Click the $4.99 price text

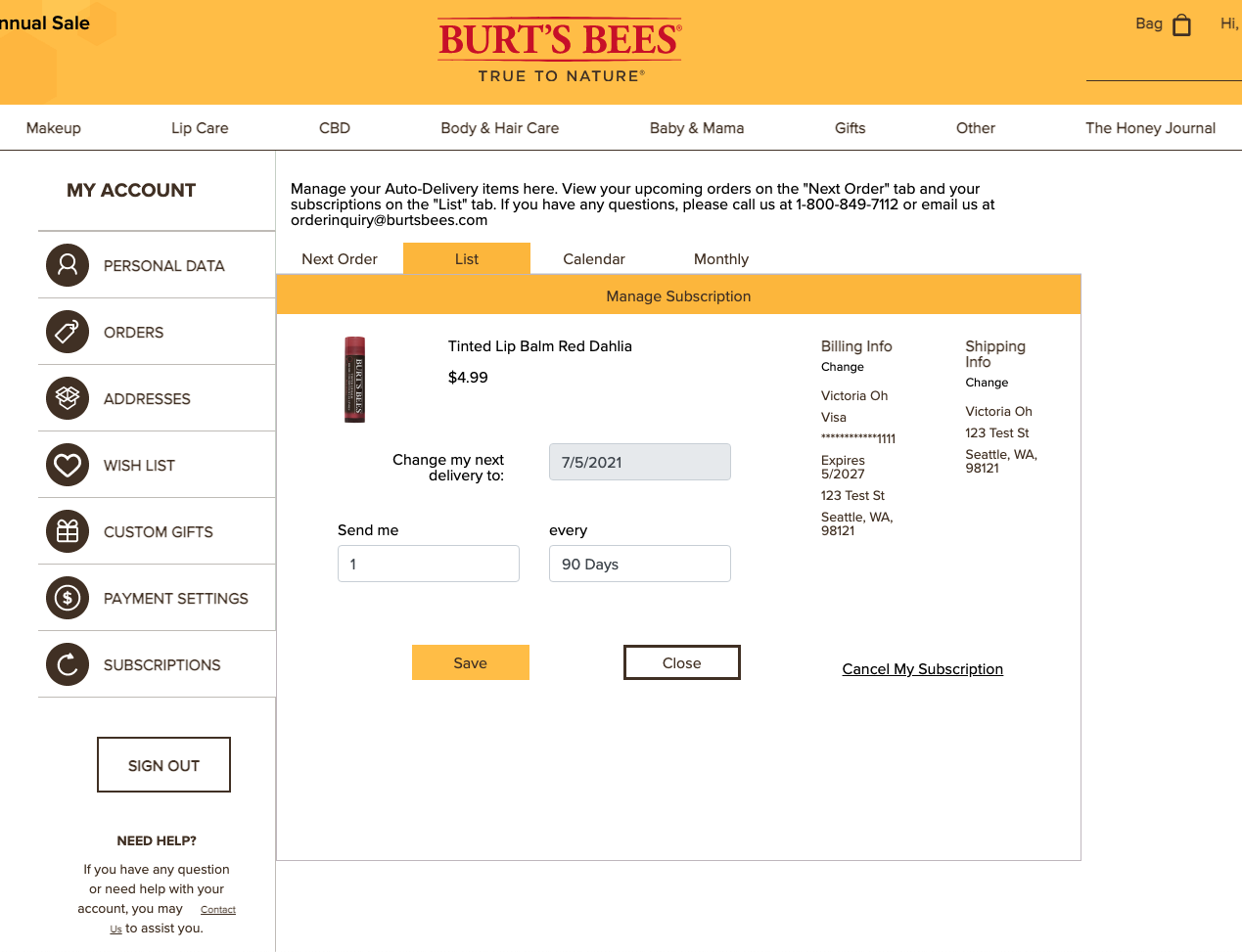pos(468,378)
